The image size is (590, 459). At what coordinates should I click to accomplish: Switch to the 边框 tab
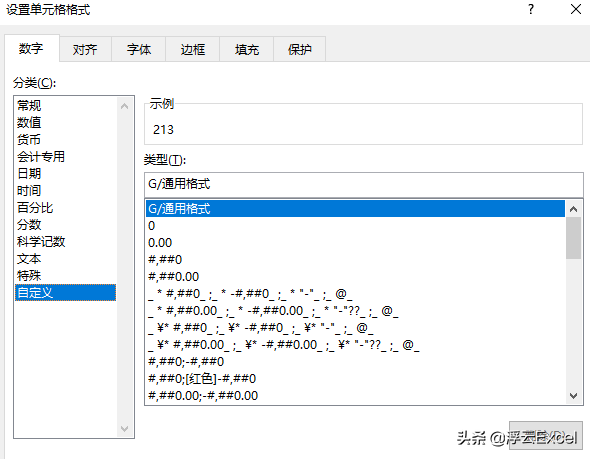[193, 49]
